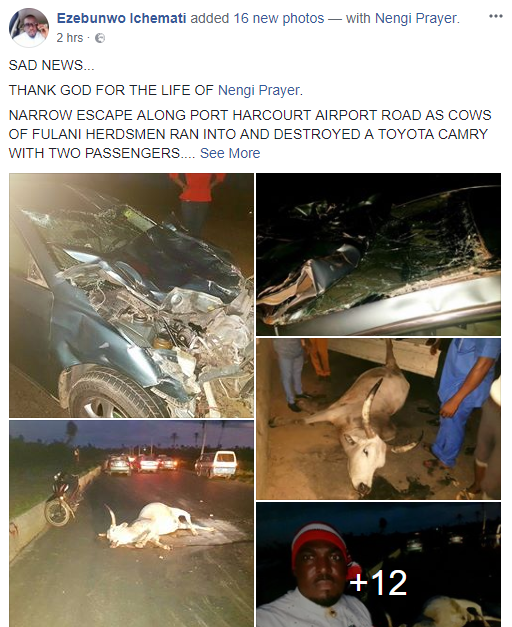This screenshot has width=512, height=627.
Task: Click the public audience globe icon
Action: pos(100,38)
